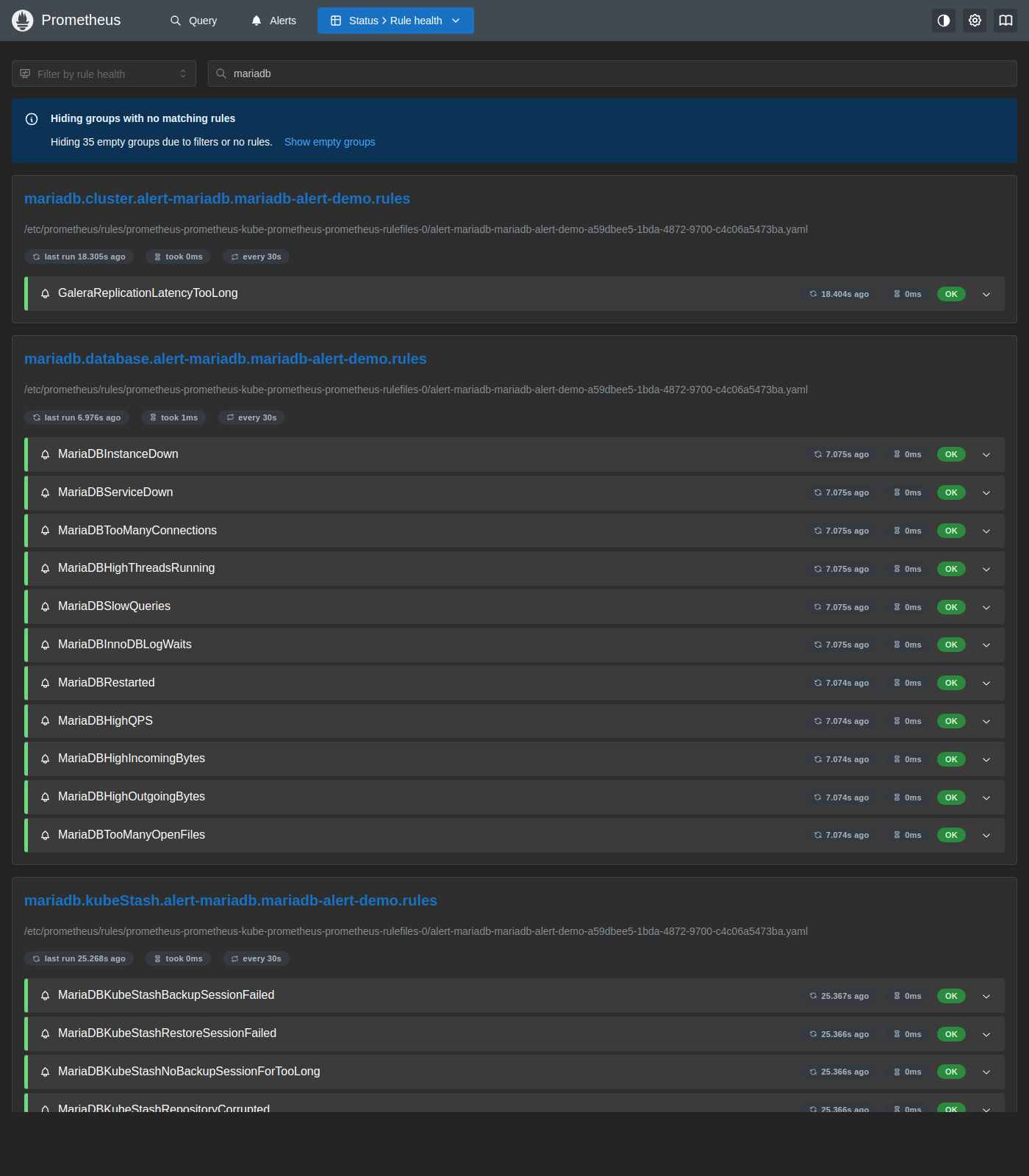Expand the MariaDBTooManyConnections rule chevron

pyautogui.click(x=986, y=531)
